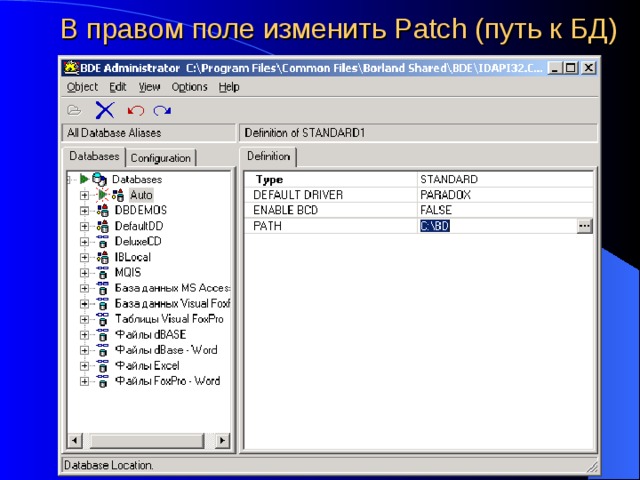Click the PATH row label

click(x=267, y=226)
